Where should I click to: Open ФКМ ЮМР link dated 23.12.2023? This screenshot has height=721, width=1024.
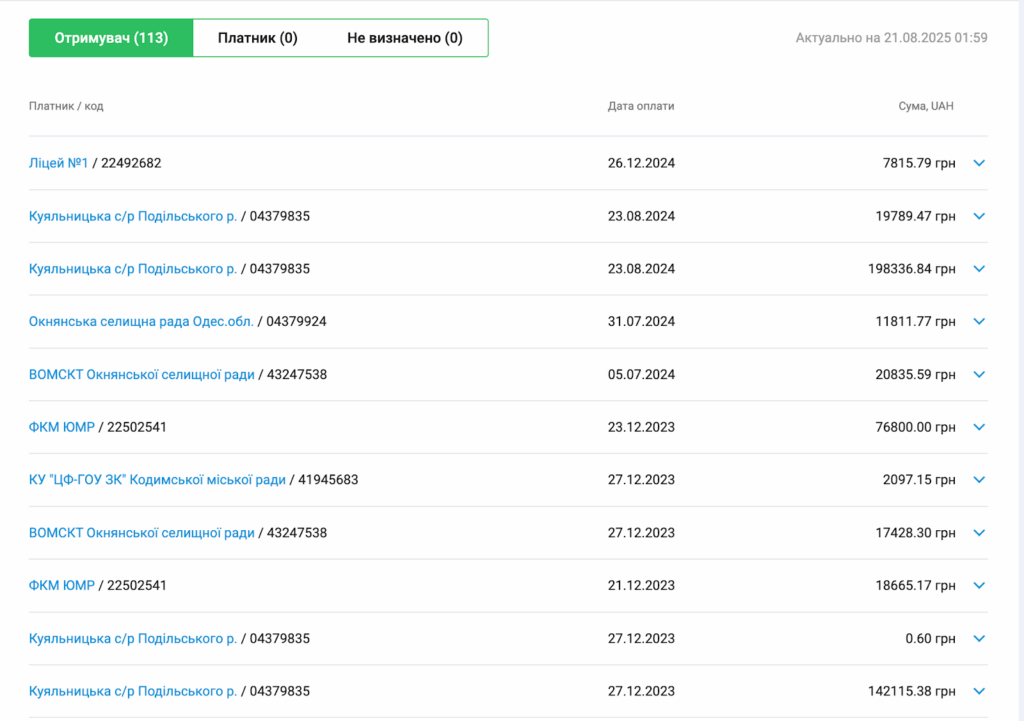(61, 427)
